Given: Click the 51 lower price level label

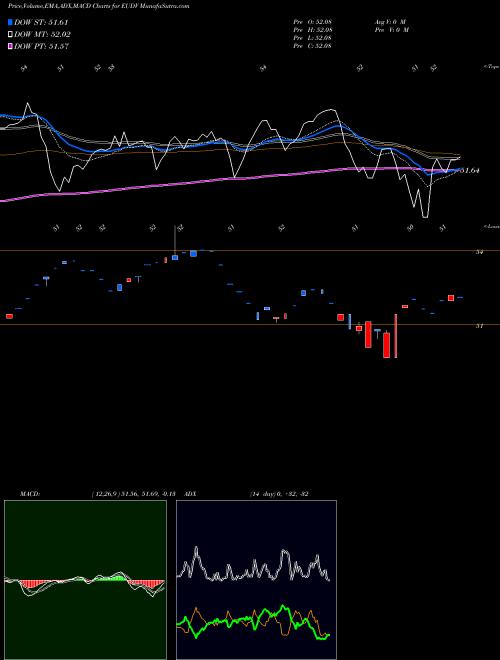Looking at the screenshot, I should (479, 326).
